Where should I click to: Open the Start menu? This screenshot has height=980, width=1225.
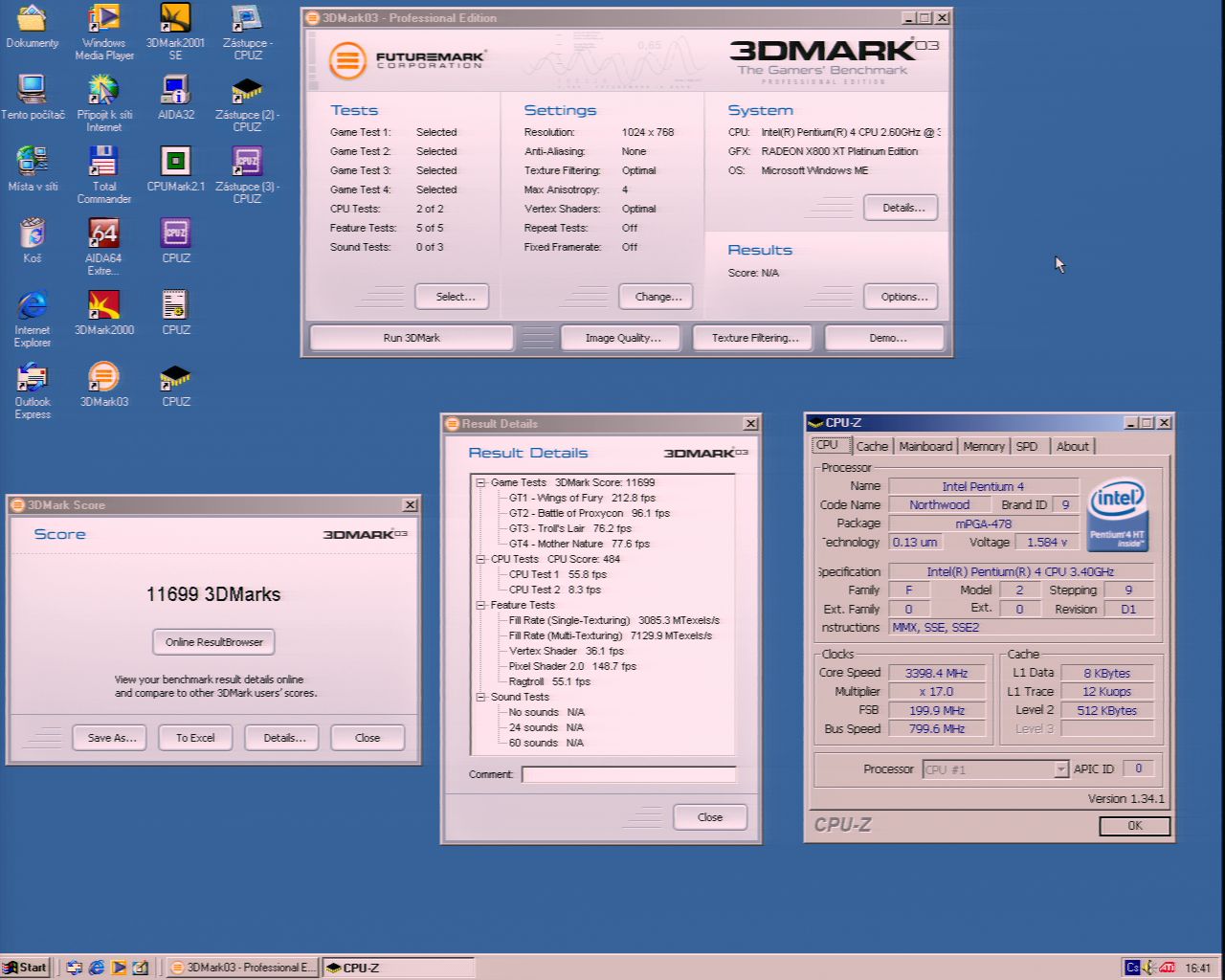coord(26,968)
